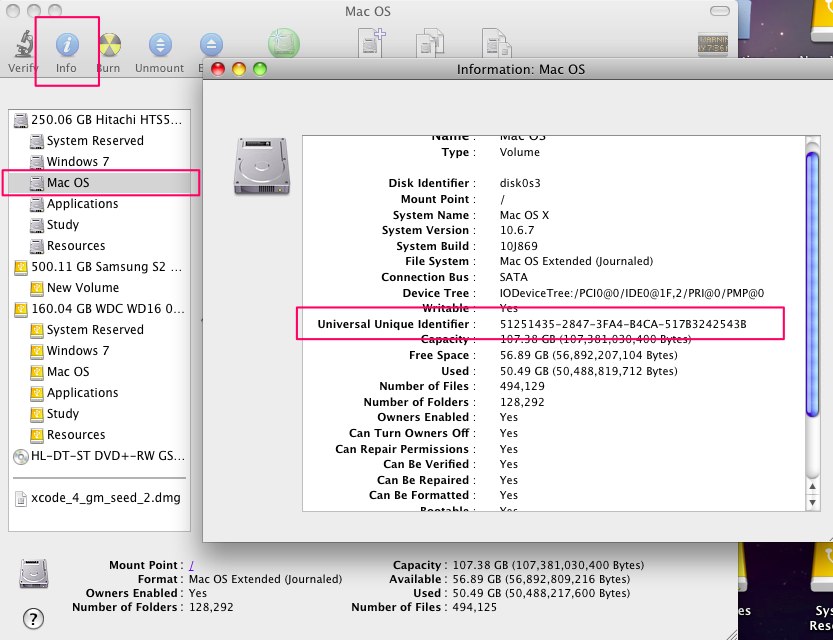This screenshot has height=640, width=833.
Task: Click the help question mark button
Action: (x=33, y=619)
